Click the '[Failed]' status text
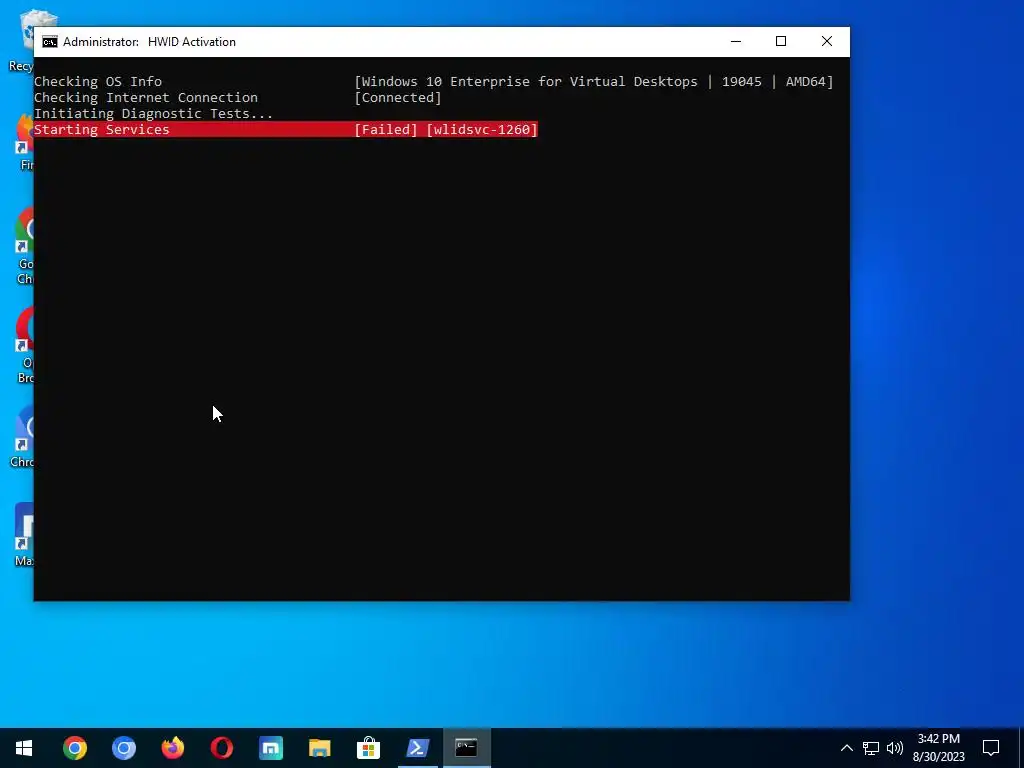Image resolution: width=1024 pixels, height=768 pixels. coord(385,129)
